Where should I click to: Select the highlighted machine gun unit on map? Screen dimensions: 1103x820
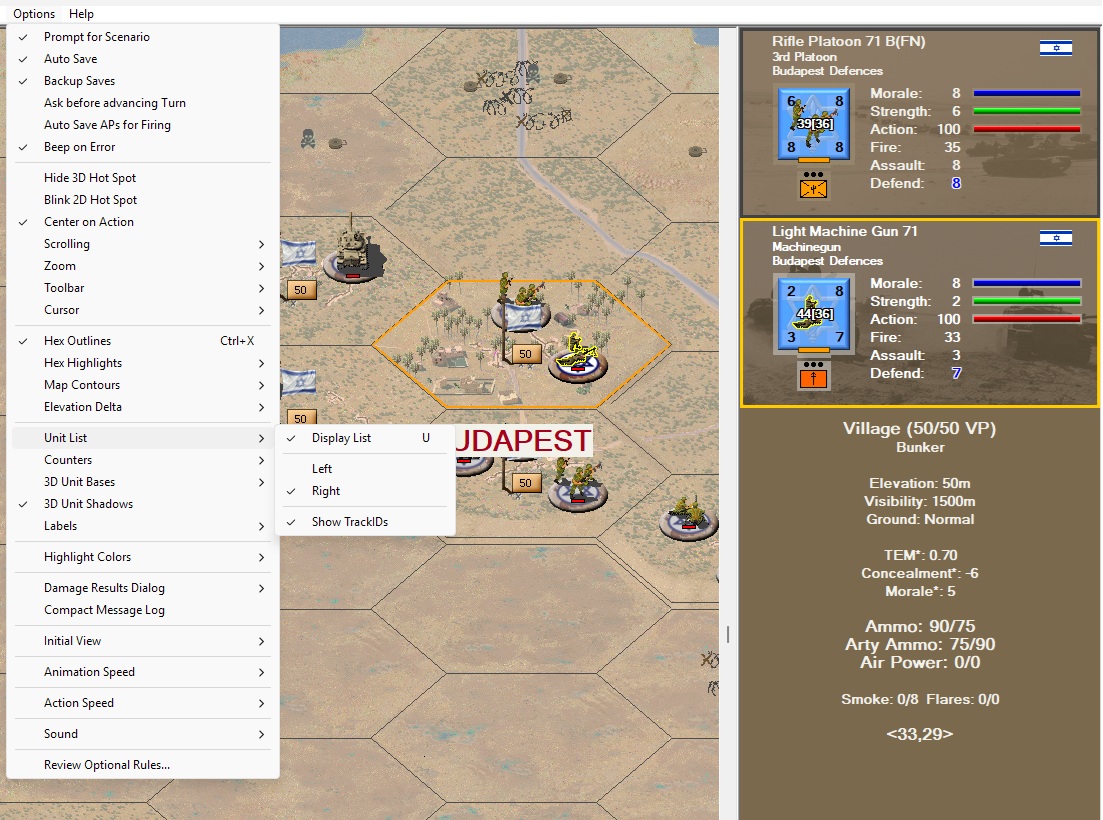(577, 357)
